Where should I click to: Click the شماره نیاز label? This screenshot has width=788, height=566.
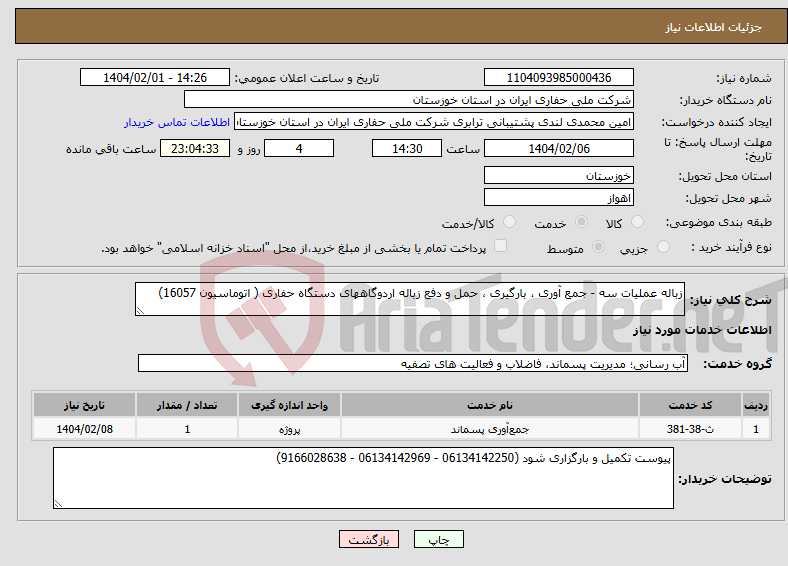[744, 78]
